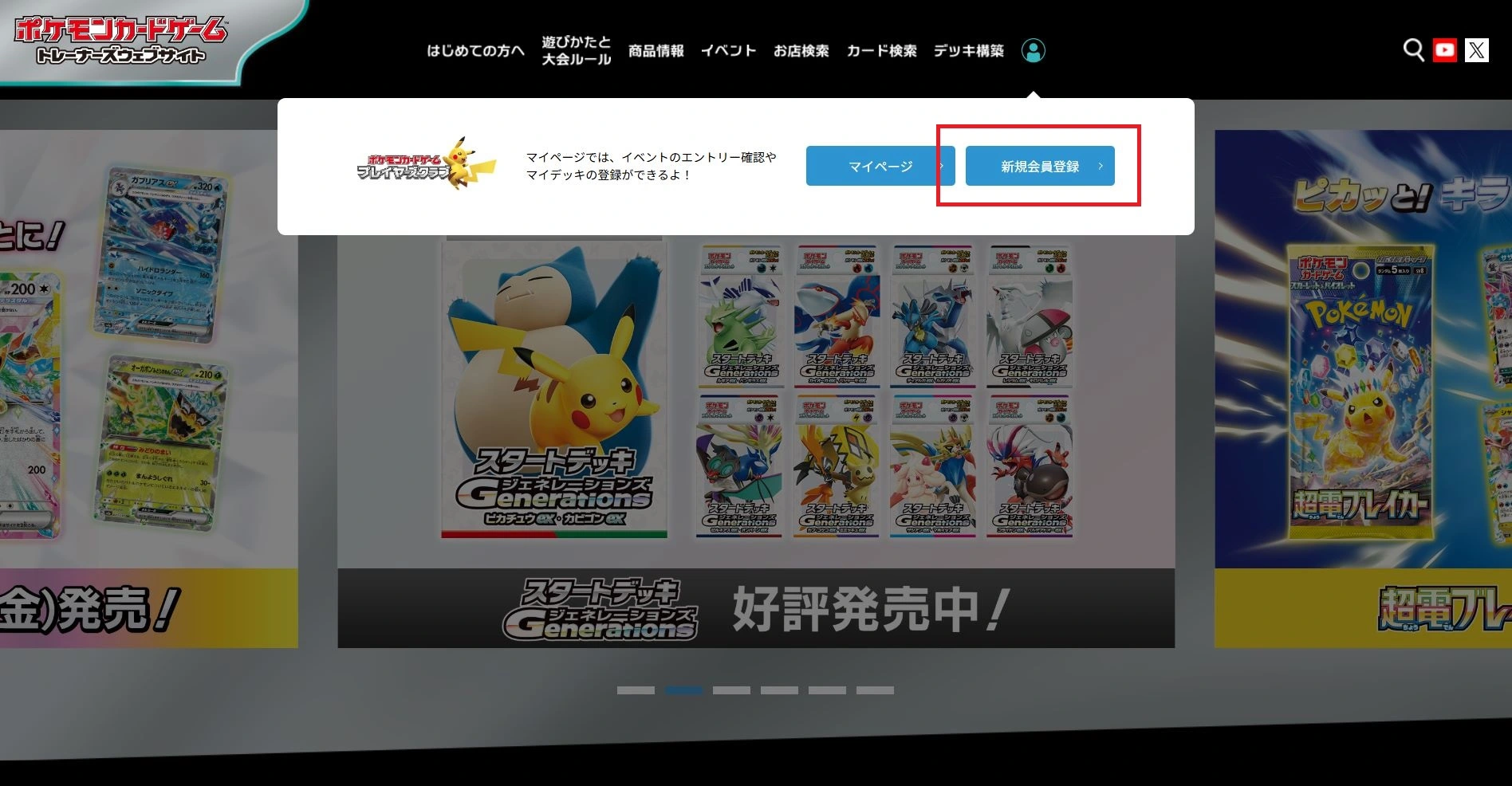
Task: Select the active second carousel indicator
Action: coord(683,690)
